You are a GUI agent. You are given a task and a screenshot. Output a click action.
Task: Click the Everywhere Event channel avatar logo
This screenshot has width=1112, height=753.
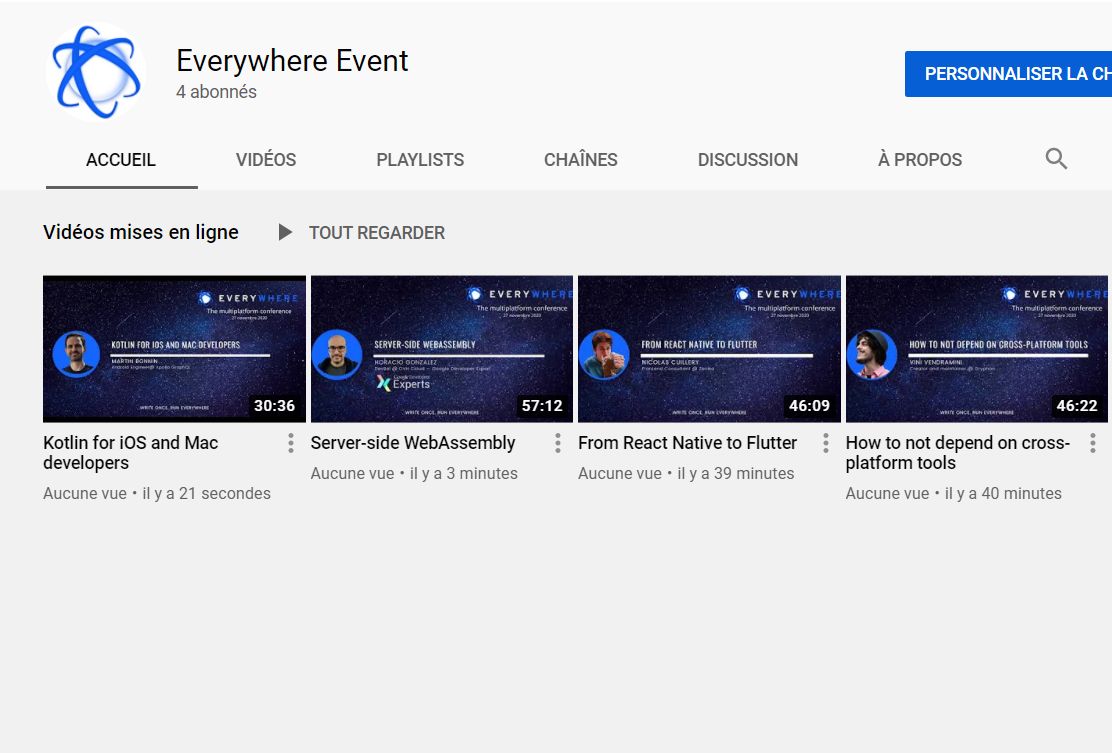pos(96,72)
